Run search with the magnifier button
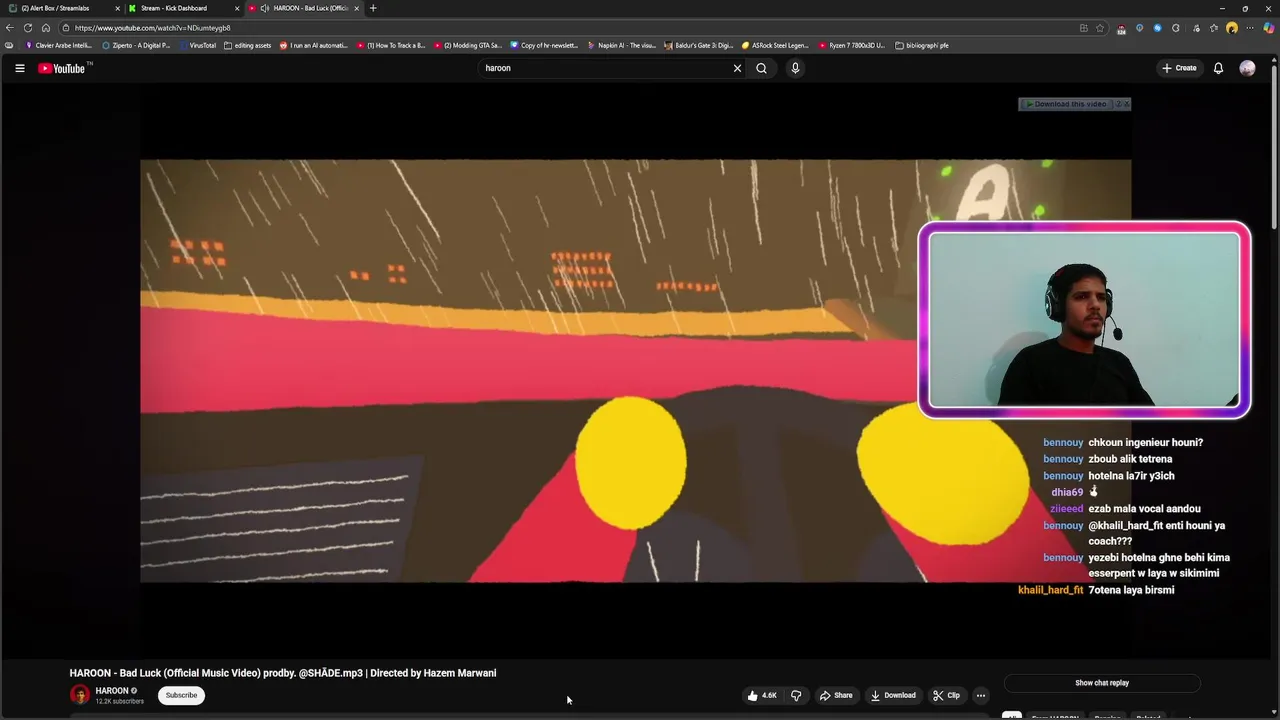The width and height of the screenshot is (1280, 720). point(761,68)
